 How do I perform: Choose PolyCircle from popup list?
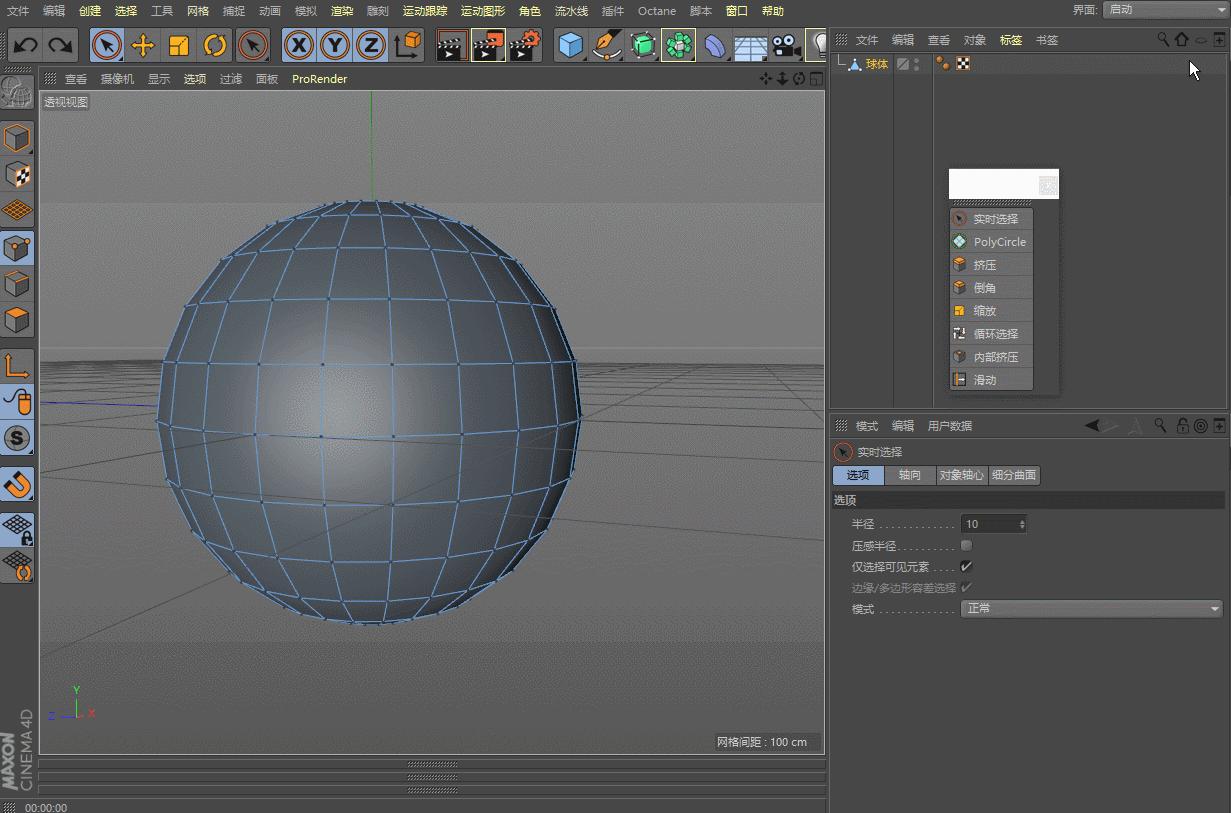pos(991,242)
